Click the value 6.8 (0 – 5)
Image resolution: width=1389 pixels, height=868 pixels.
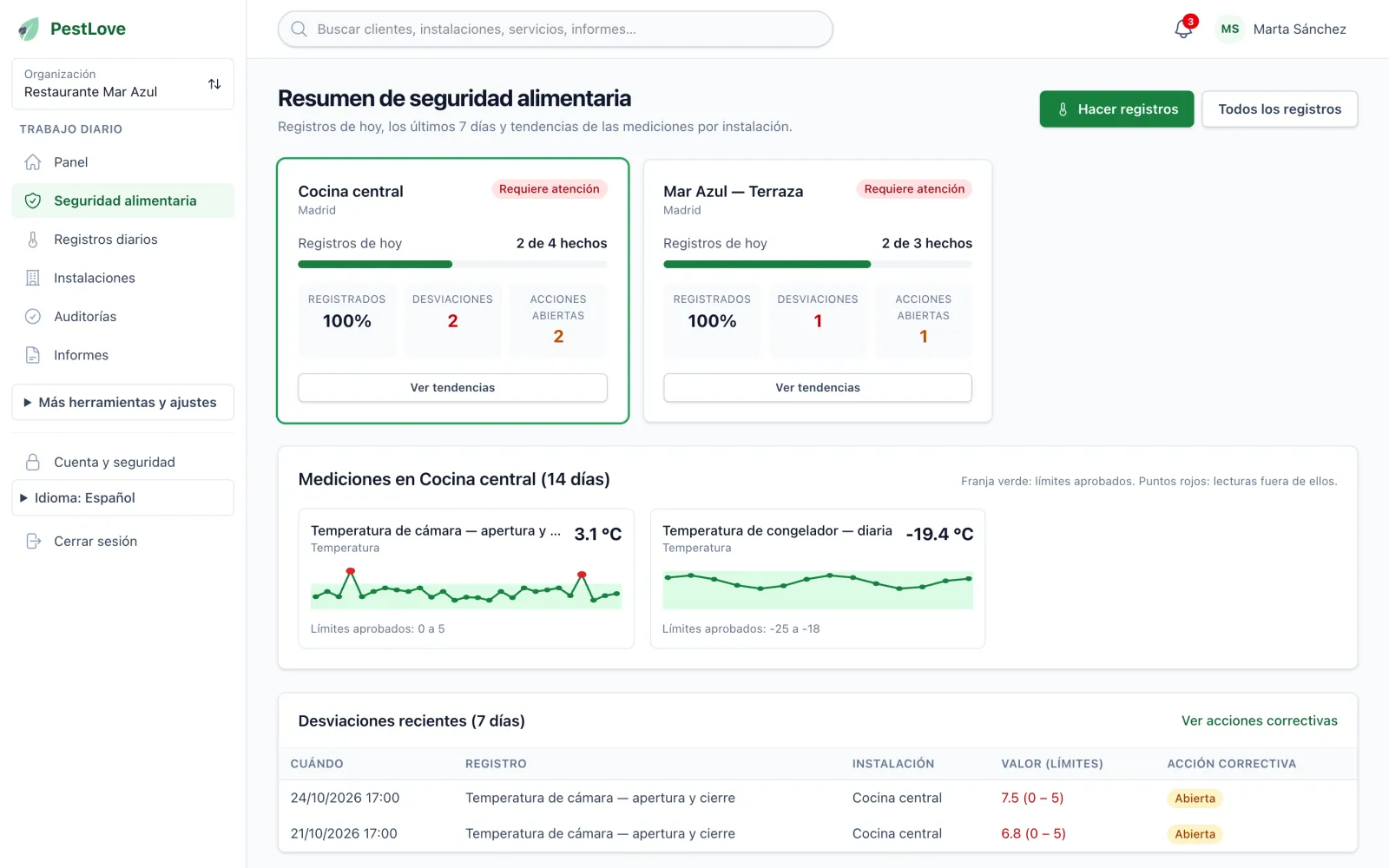pyautogui.click(x=1033, y=833)
